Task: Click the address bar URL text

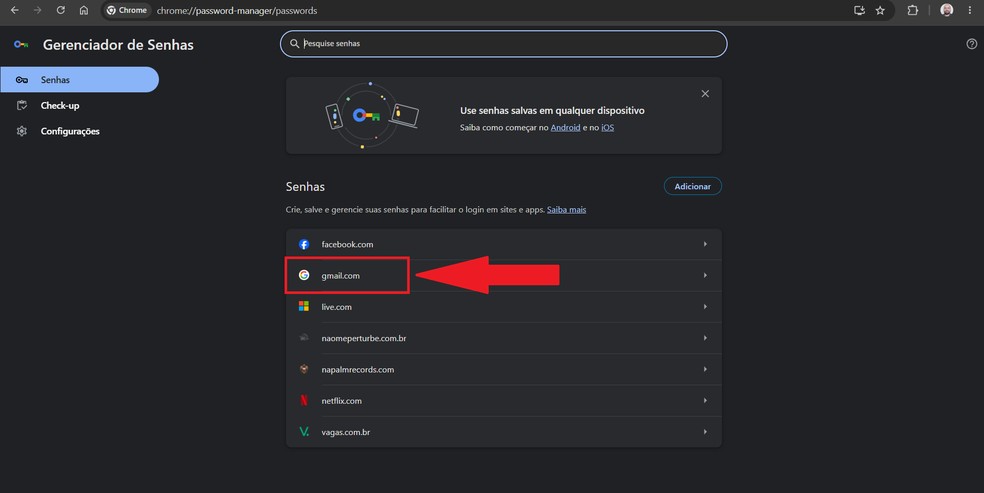Action: coord(237,11)
